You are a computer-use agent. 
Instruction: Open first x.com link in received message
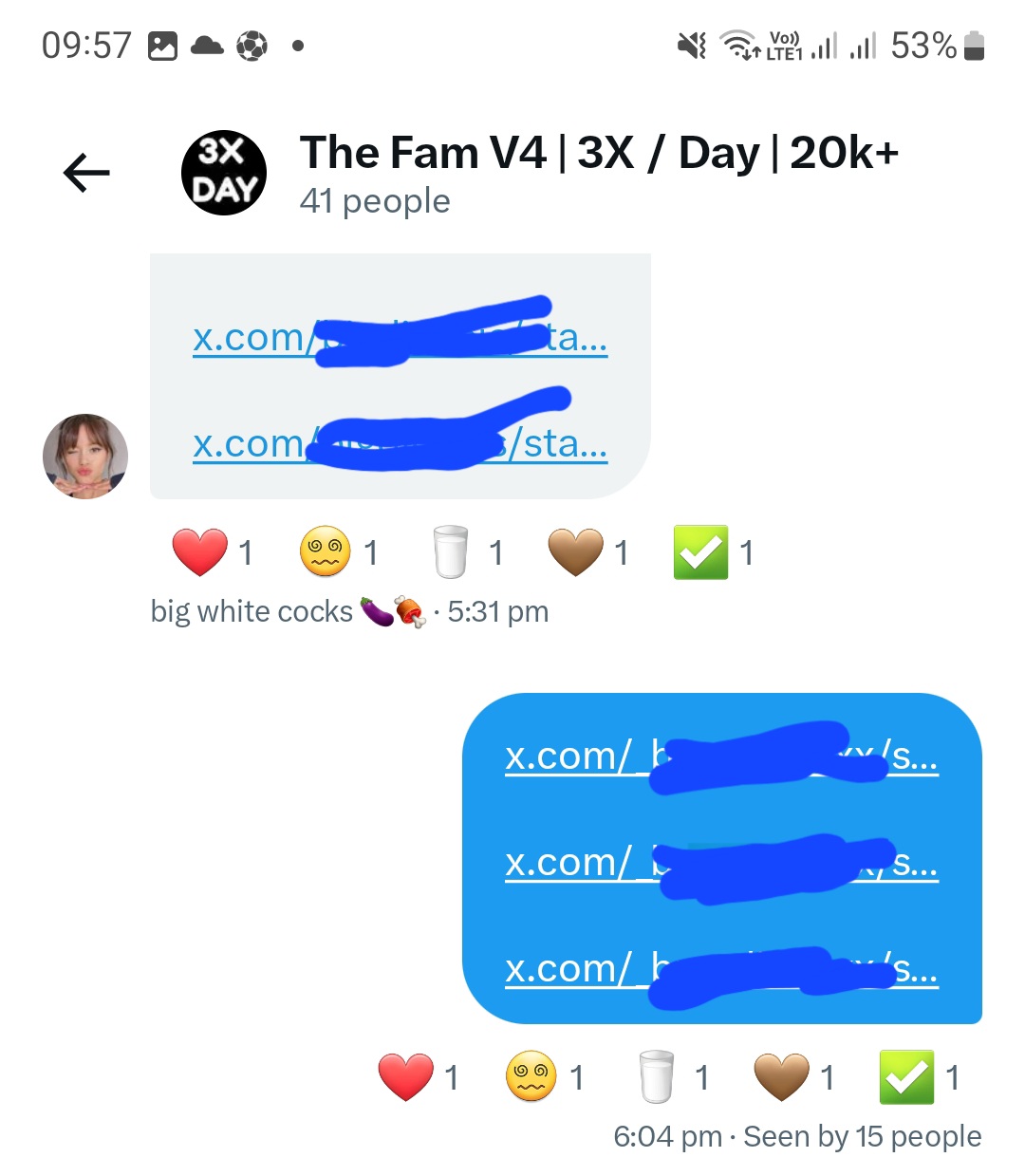400,337
